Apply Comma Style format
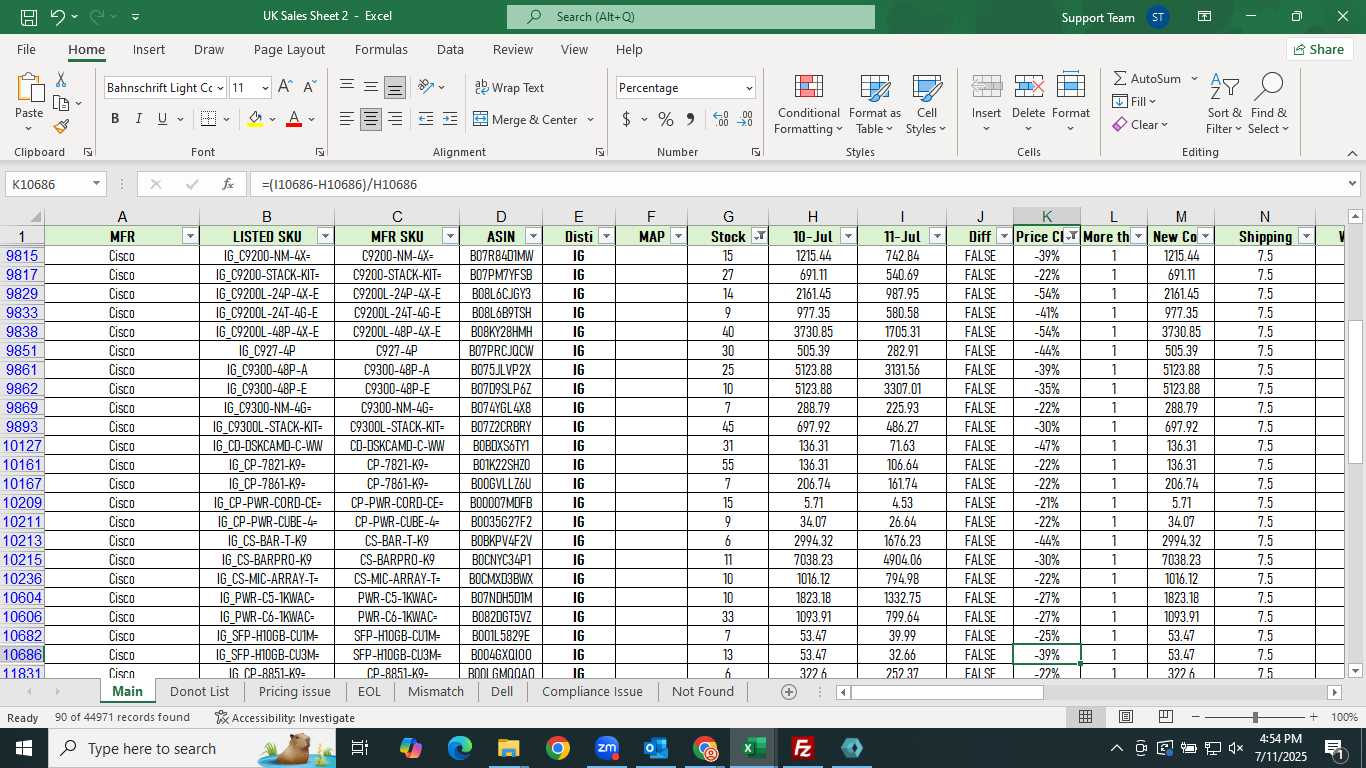Image resolution: width=1366 pixels, height=768 pixels. (690, 119)
